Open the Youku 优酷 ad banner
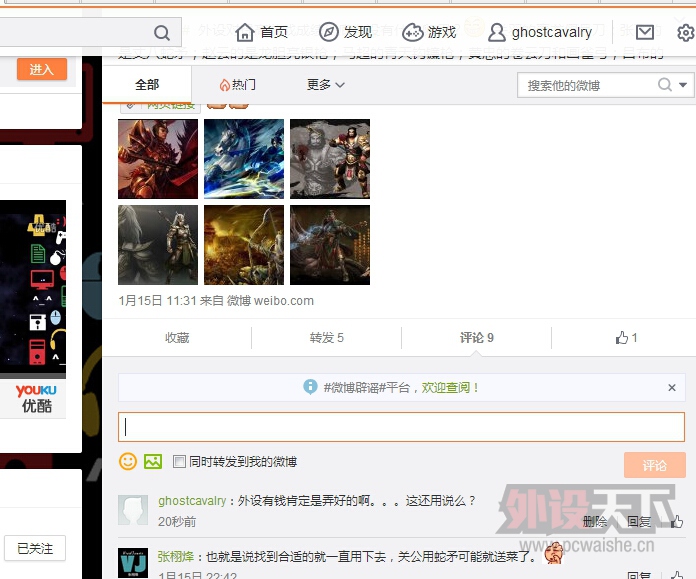The width and height of the screenshot is (696, 579). 33,309
